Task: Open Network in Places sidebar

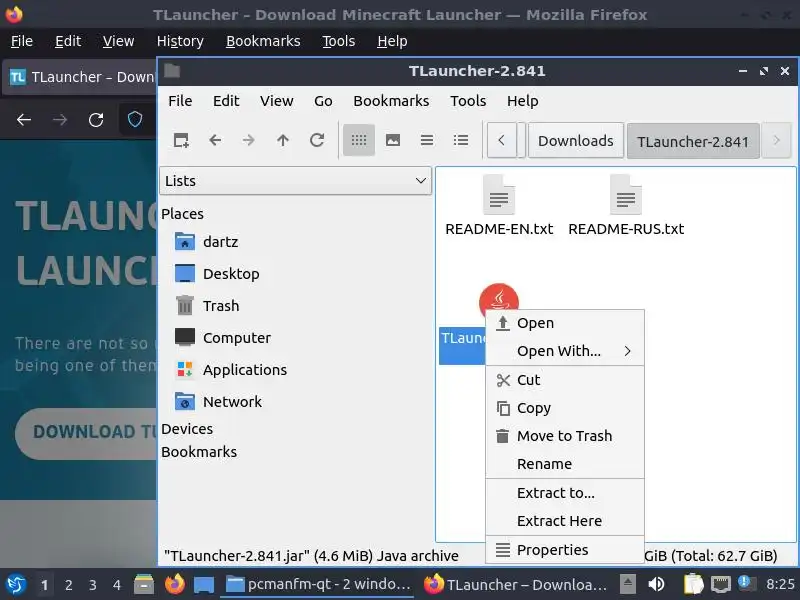Action: [x=218, y=402]
